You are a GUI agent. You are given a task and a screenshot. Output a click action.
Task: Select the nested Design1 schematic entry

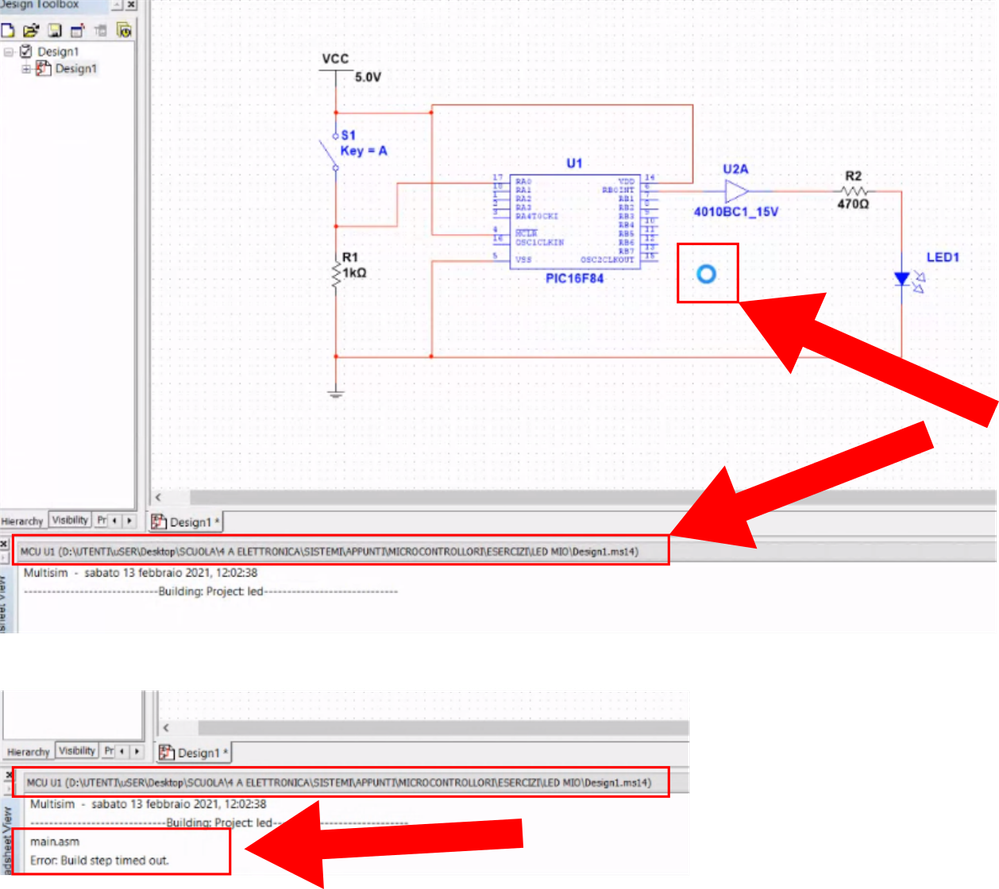pos(76,68)
